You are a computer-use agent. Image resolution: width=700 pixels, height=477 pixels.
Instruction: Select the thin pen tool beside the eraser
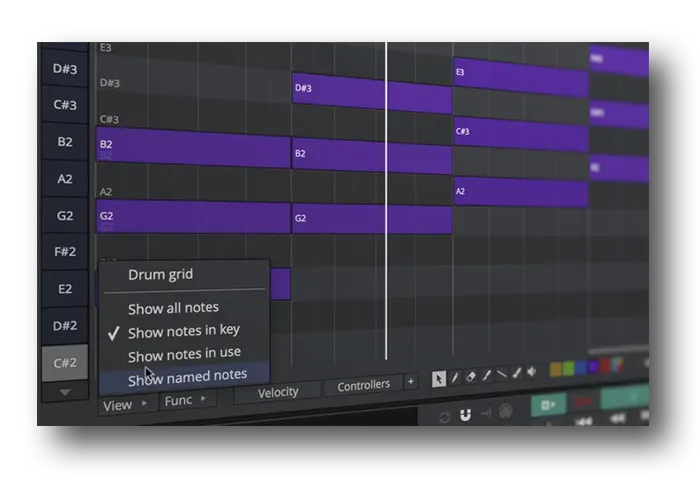tap(487, 375)
